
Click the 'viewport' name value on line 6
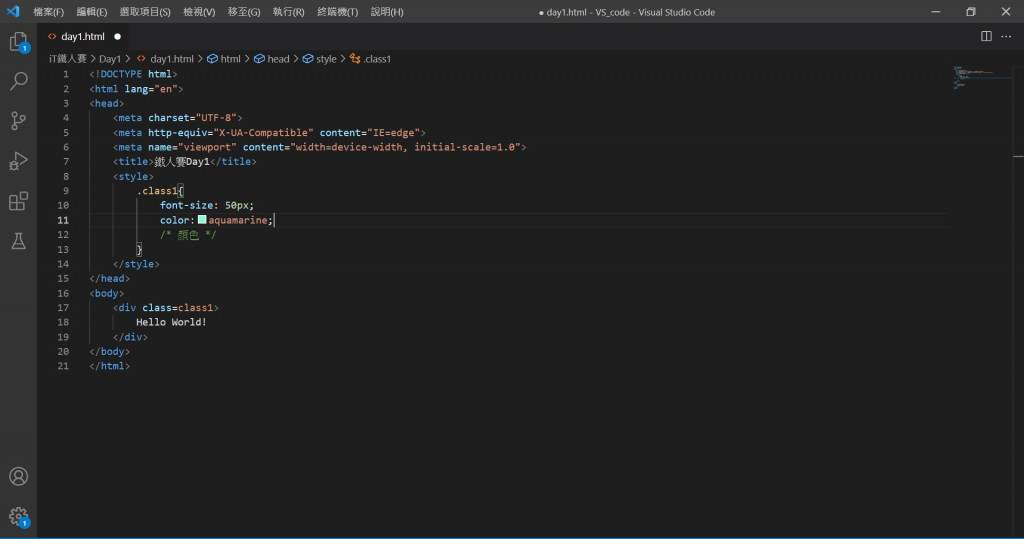click(207, 147)
